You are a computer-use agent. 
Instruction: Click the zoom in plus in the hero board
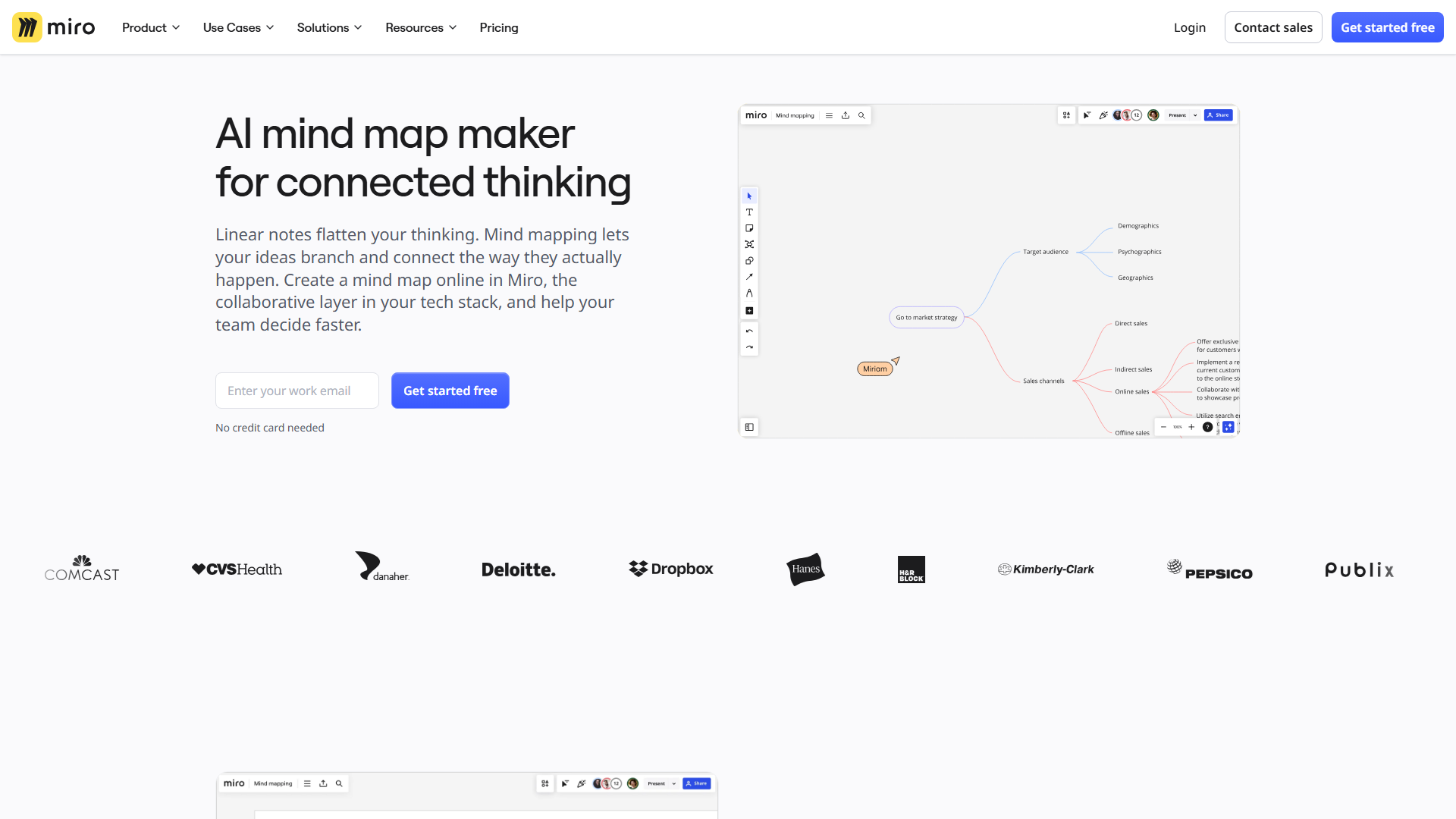(x=1191, y=427)
